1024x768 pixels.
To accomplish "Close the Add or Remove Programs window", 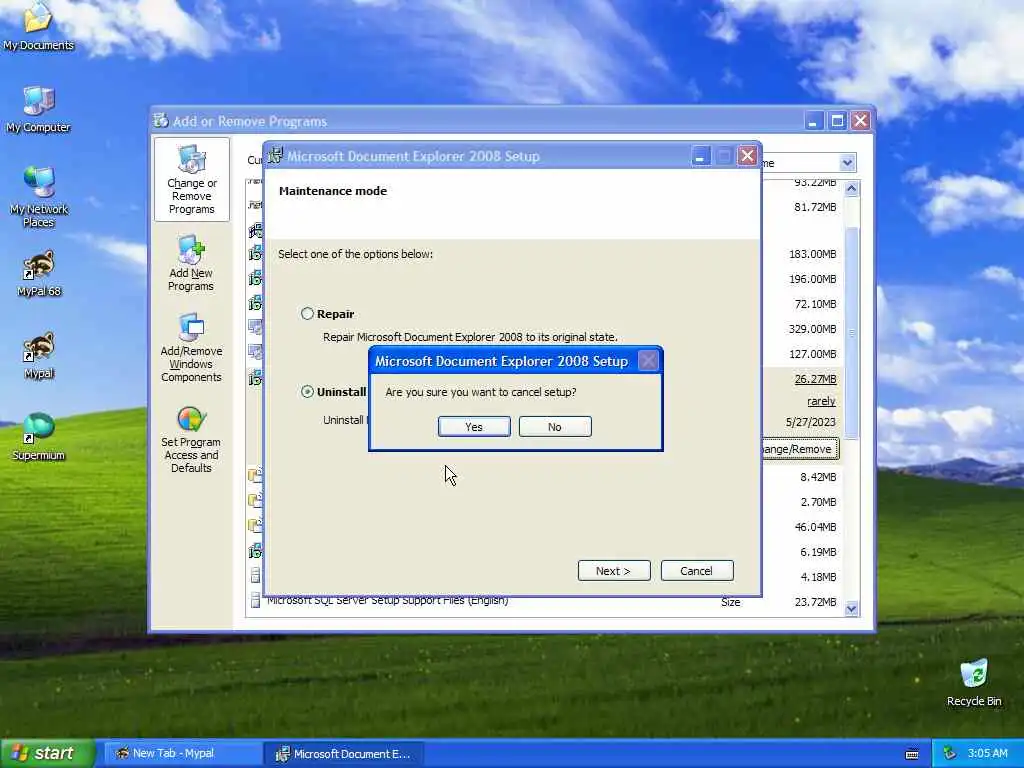I will (x=861, y=121).
